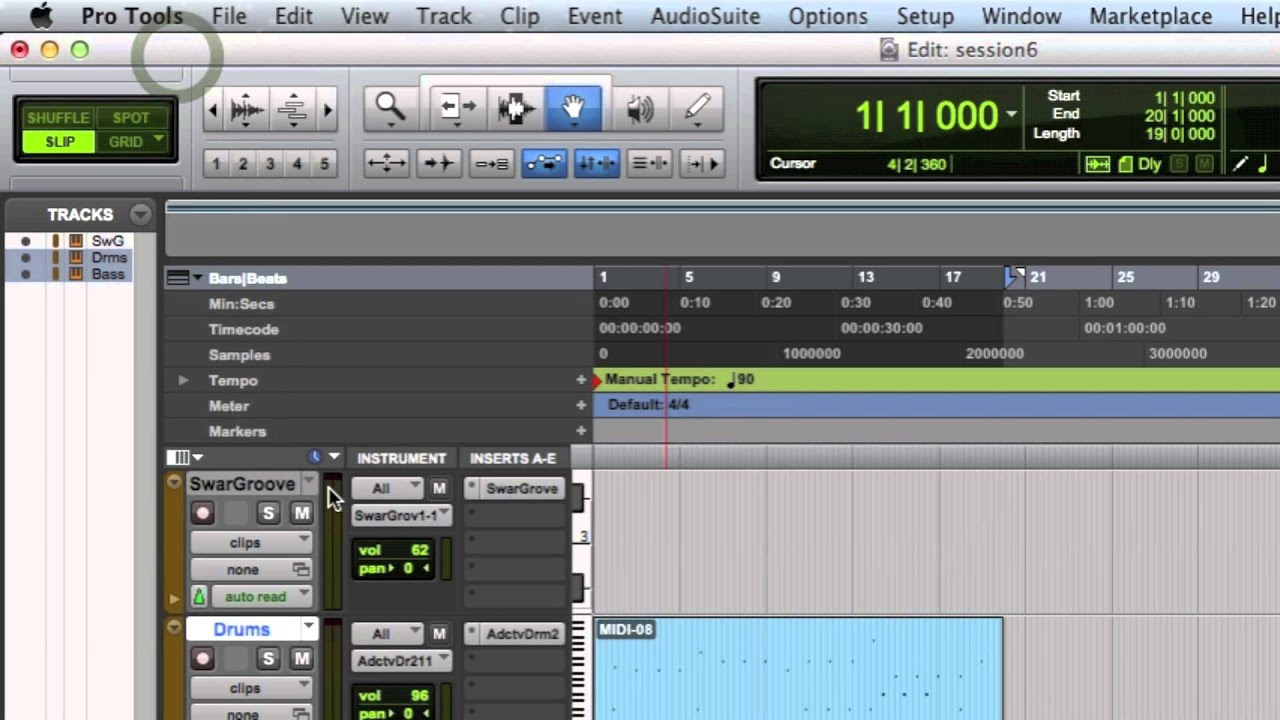The image size is (1280, 720).
Task: Open SwarGroove track view selector 'clips'
Action: point(250,543)
